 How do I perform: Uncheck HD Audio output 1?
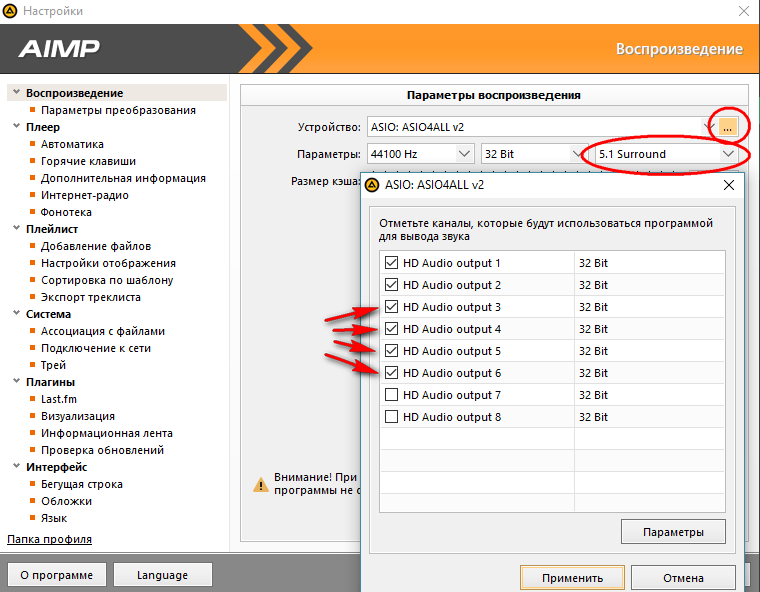pos(391,263)
